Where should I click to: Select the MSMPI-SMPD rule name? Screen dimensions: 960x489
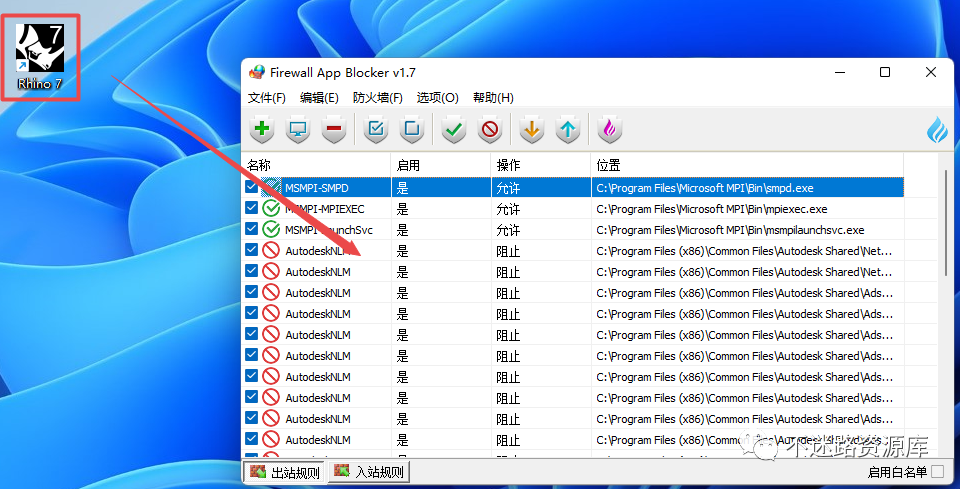[x=317, y=188]
